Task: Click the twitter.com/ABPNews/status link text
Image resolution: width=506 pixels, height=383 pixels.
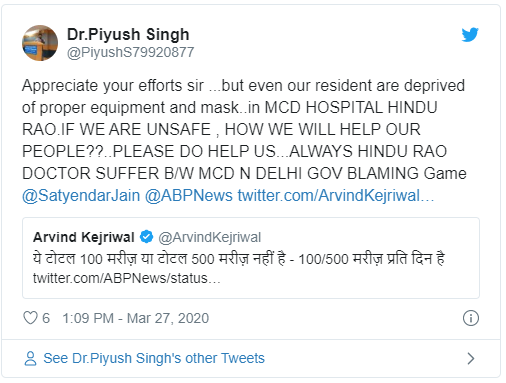Action: (x=127, y=278)
